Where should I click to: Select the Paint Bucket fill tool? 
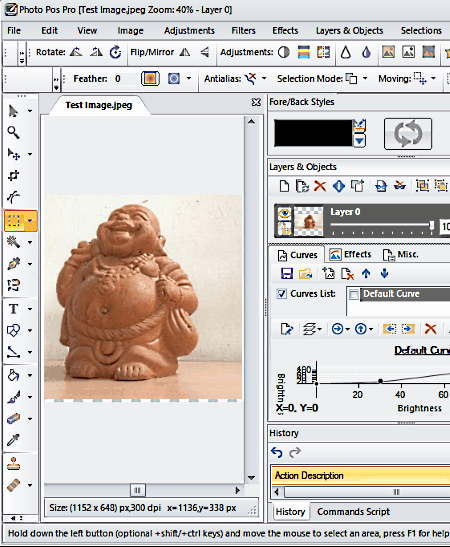(13, 375)
